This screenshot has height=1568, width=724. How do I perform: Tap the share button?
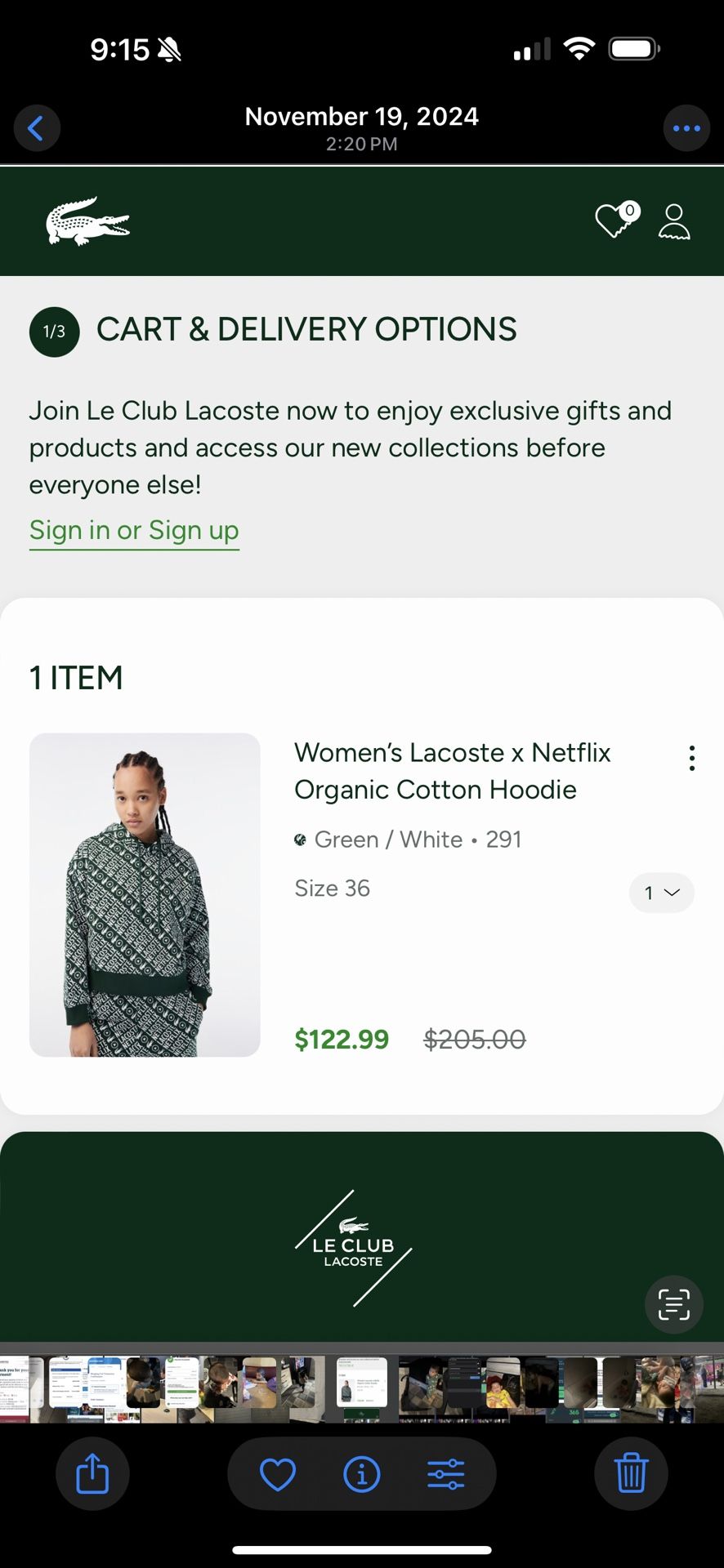click(92, 1474)
